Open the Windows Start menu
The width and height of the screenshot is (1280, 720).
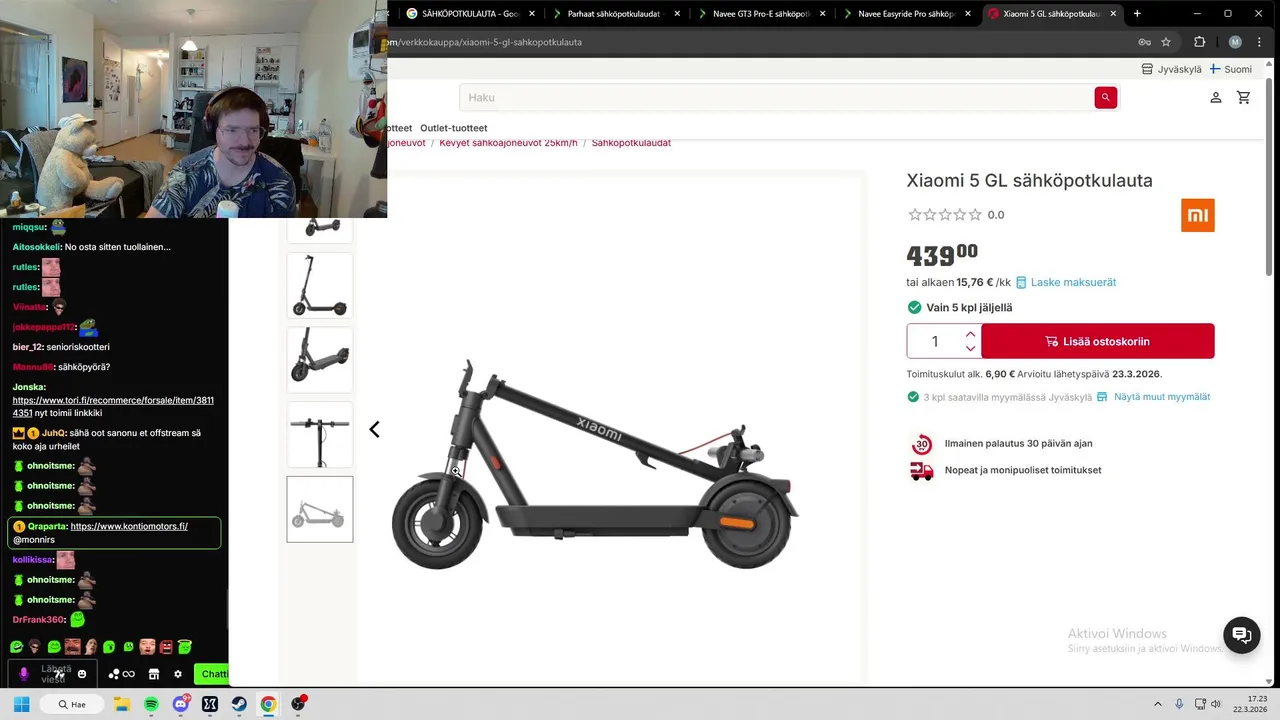click(x=21, y=704)
